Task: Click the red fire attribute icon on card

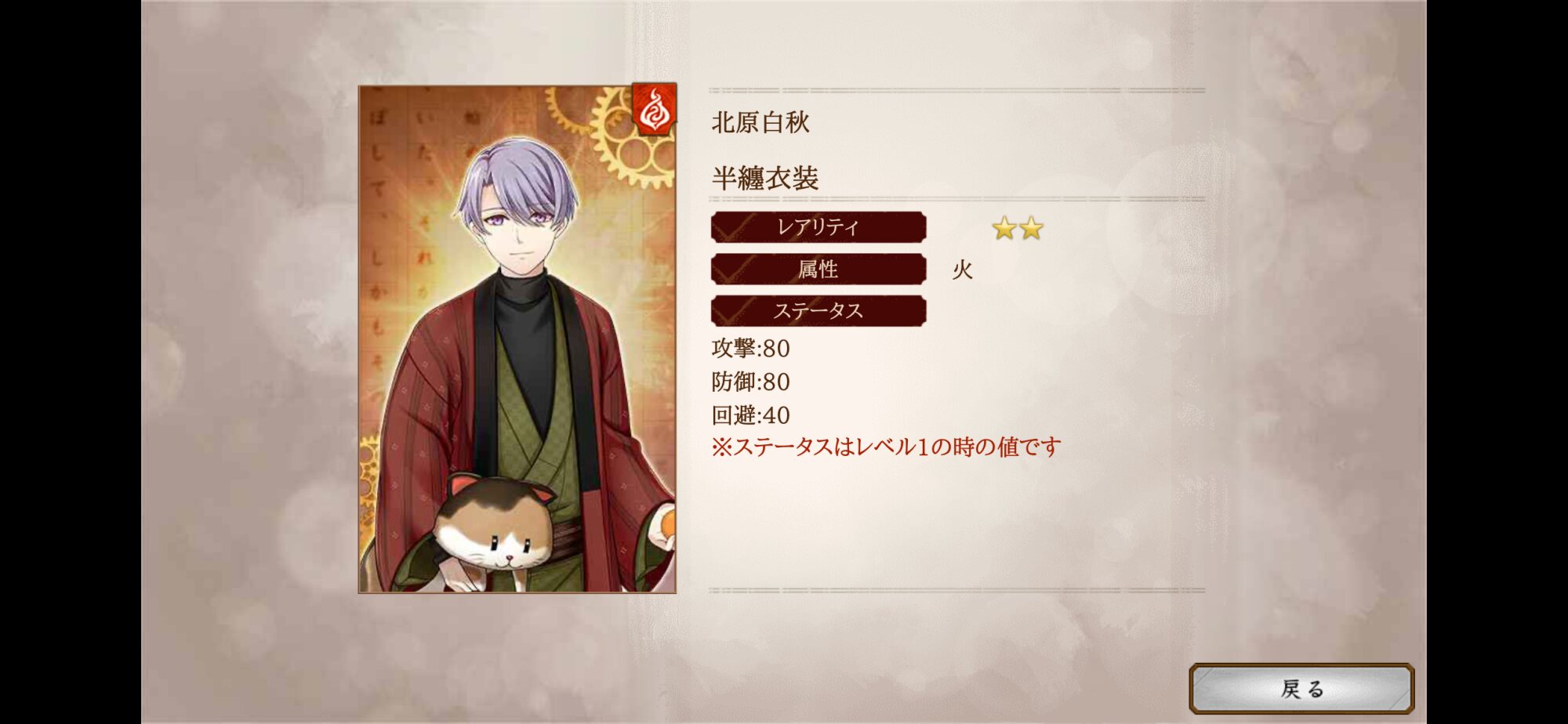Action: pos(654,110)
